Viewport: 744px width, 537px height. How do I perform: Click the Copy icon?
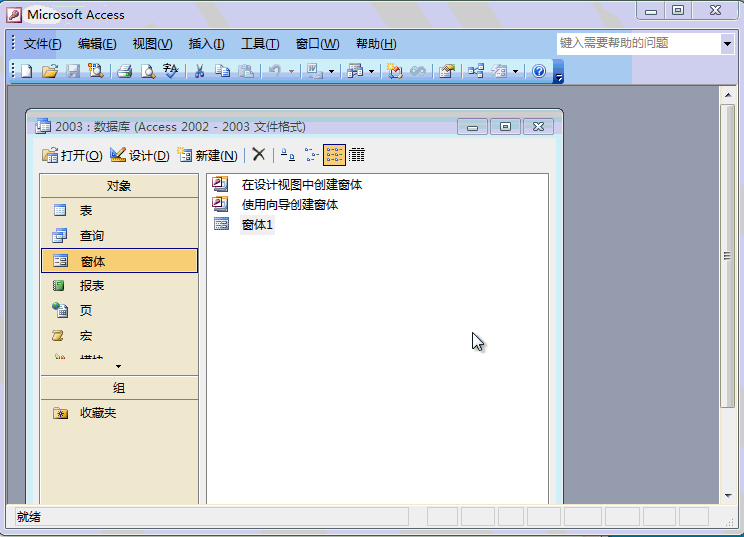click(x=223, y=72)
